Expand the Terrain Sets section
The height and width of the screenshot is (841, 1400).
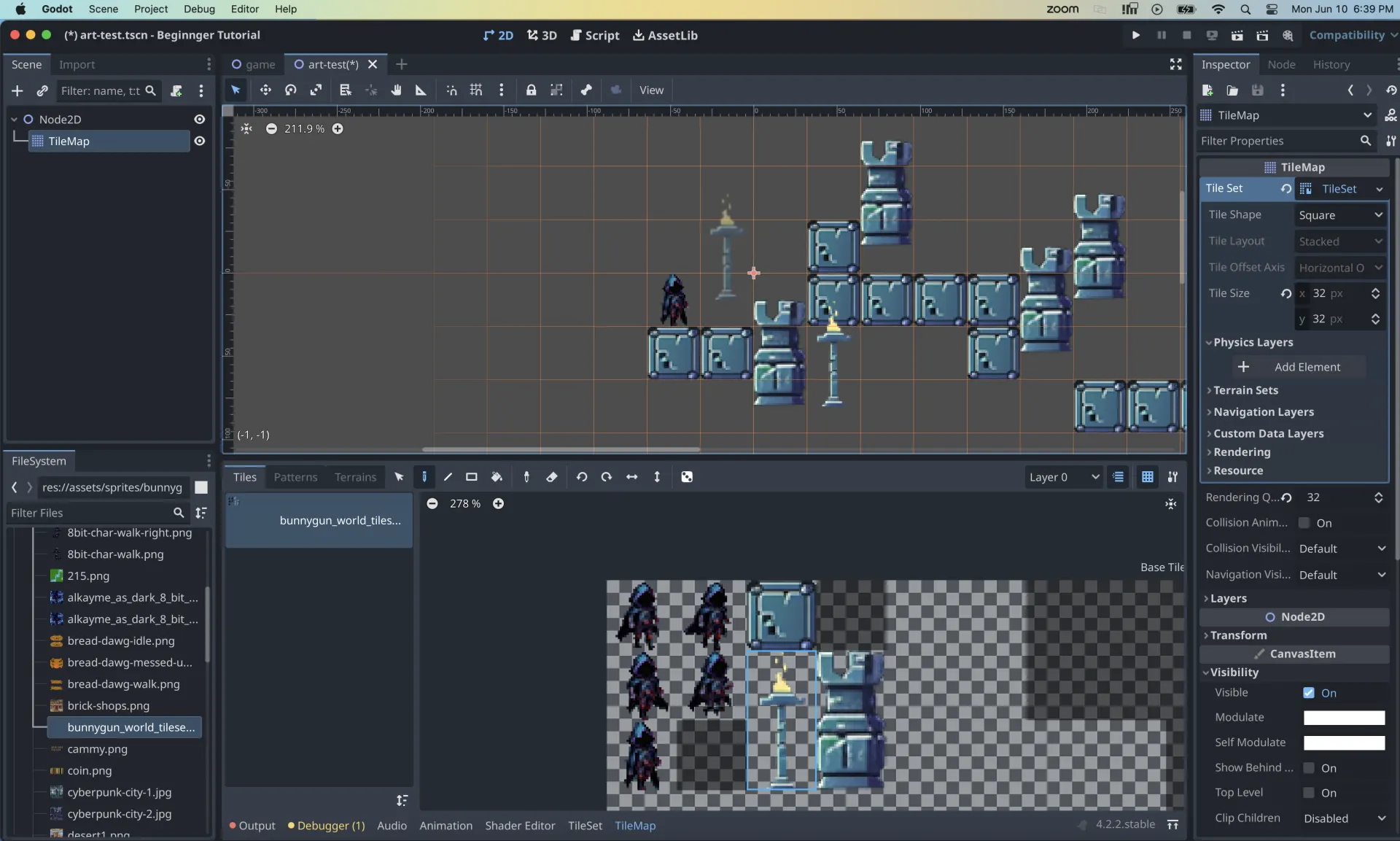[1245, 390]
